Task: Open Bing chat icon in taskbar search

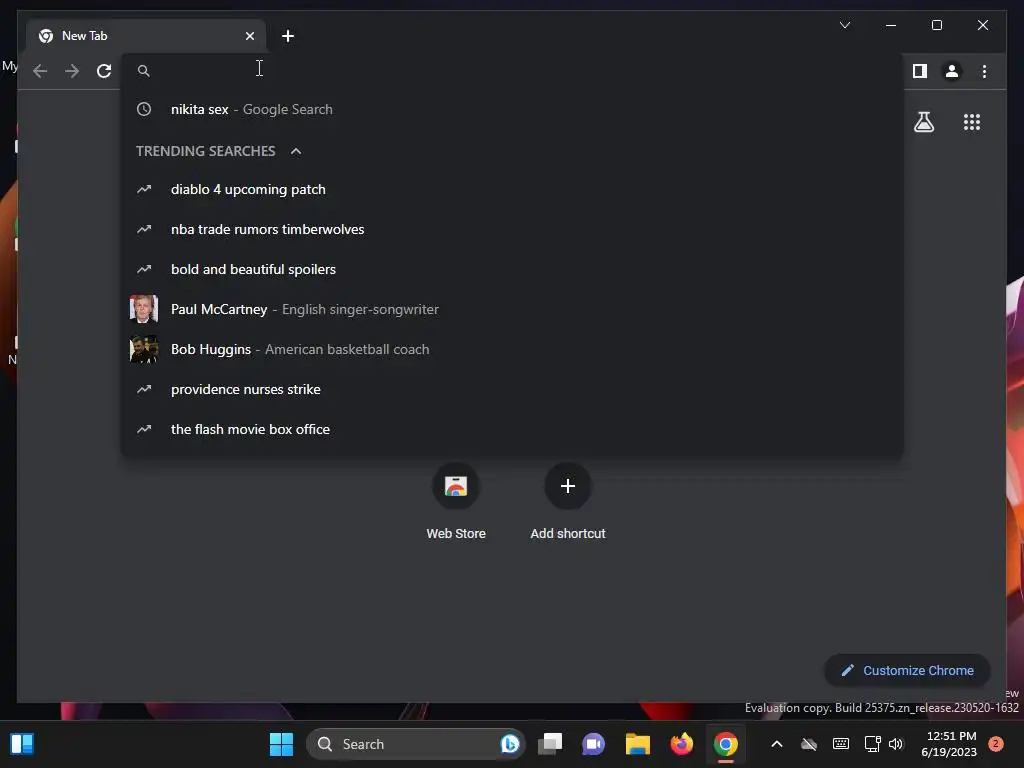Action: click(509, 744)
